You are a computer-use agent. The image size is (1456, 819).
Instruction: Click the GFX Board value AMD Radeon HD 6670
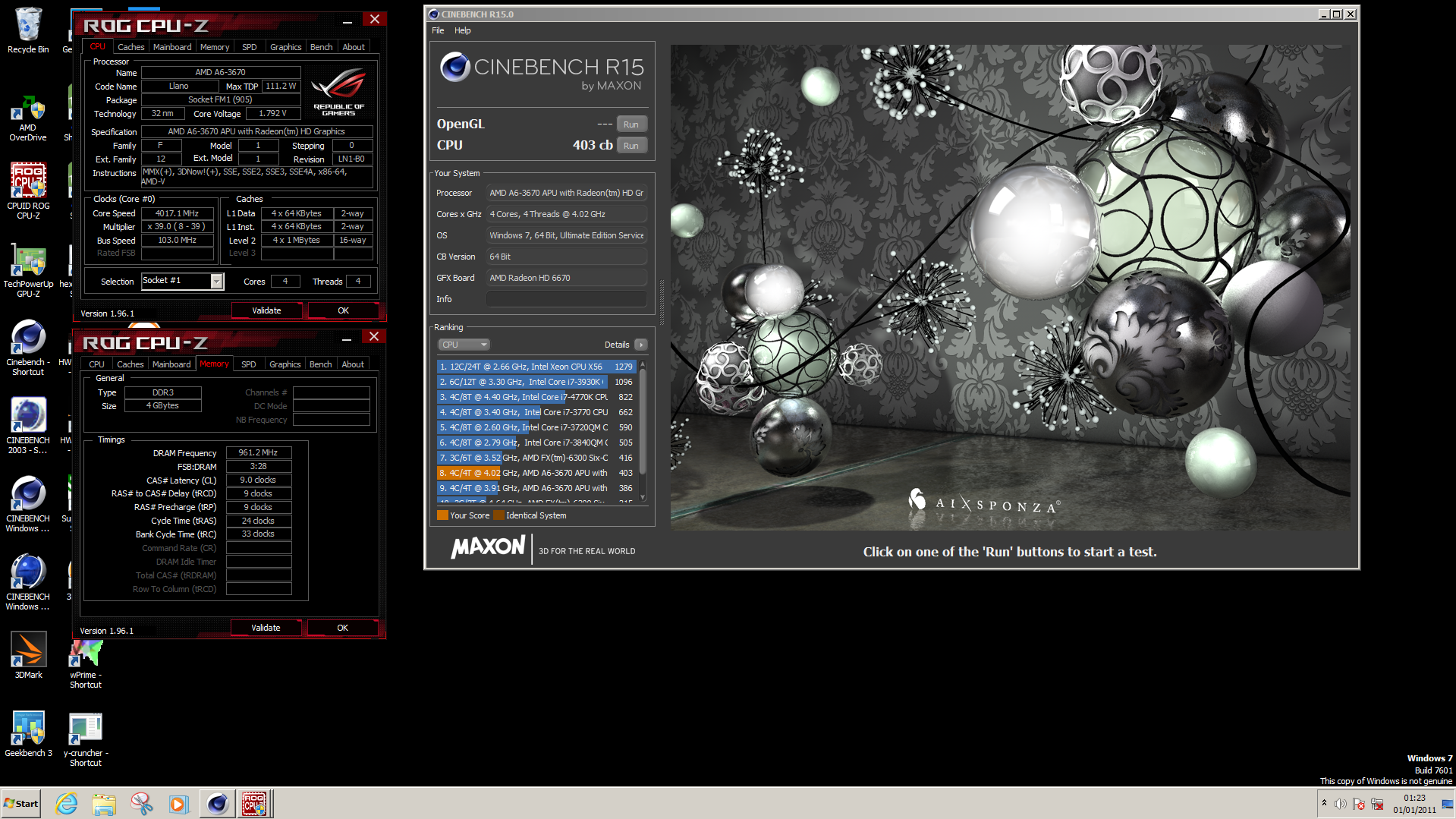pos(566,278)
